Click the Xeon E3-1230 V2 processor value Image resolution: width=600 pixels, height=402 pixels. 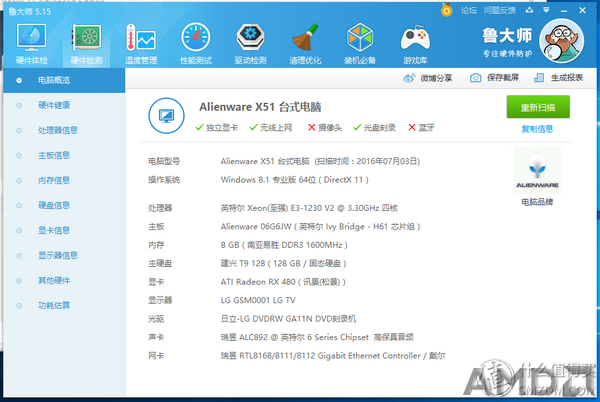309,208
